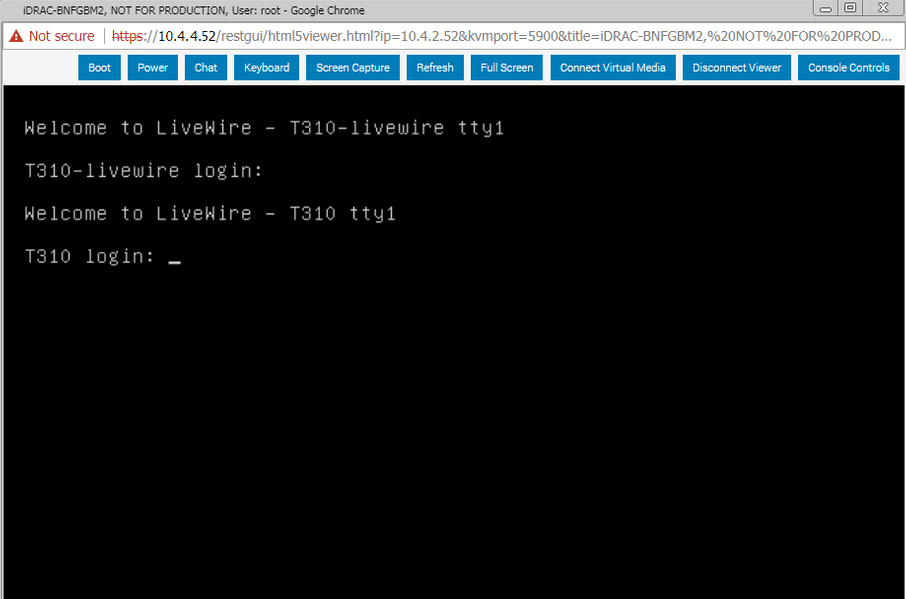Click the Power button
This screenshot has height=599, width=906.
coord(153,68)
